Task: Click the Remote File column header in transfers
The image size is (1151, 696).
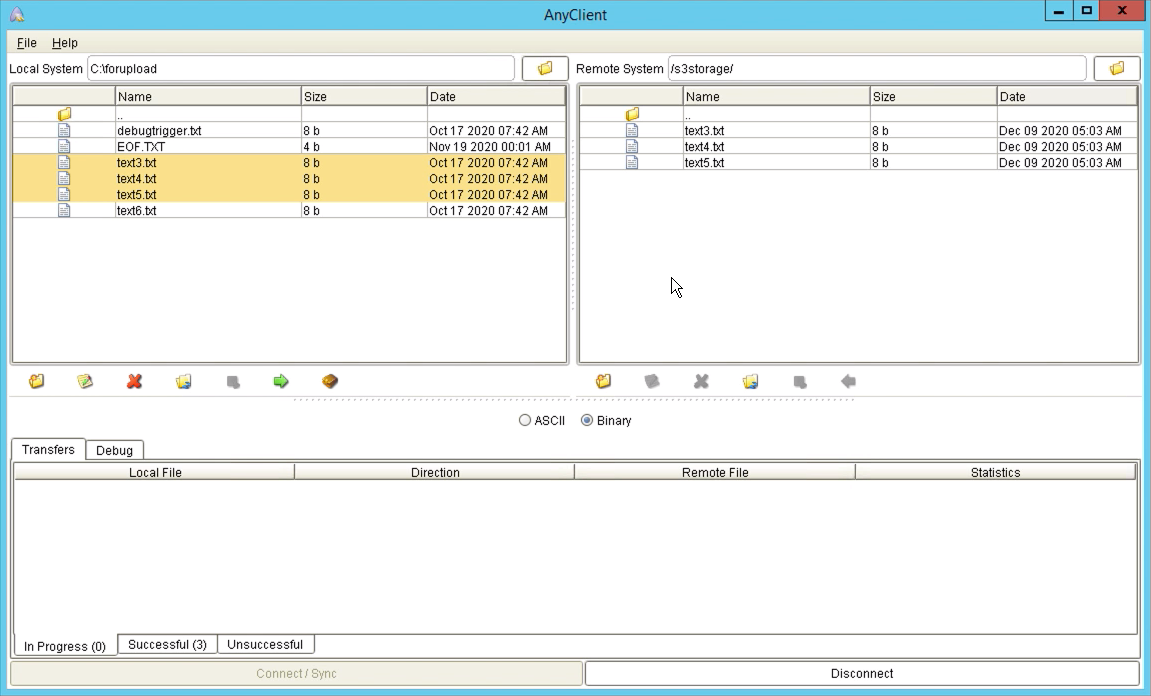Action: (715, 472)
